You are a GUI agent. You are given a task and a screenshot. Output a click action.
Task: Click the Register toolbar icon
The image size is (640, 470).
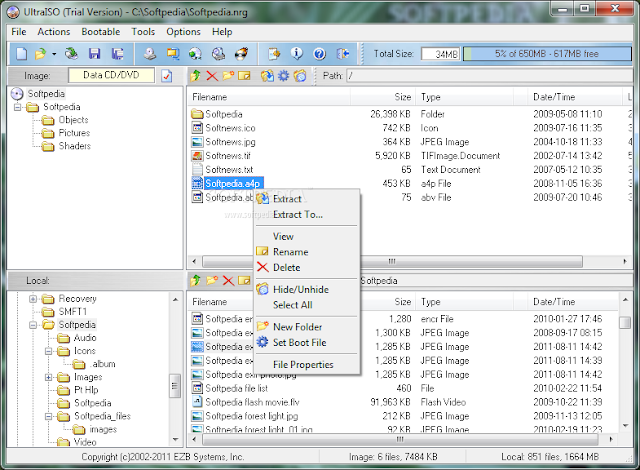[274, 54]
